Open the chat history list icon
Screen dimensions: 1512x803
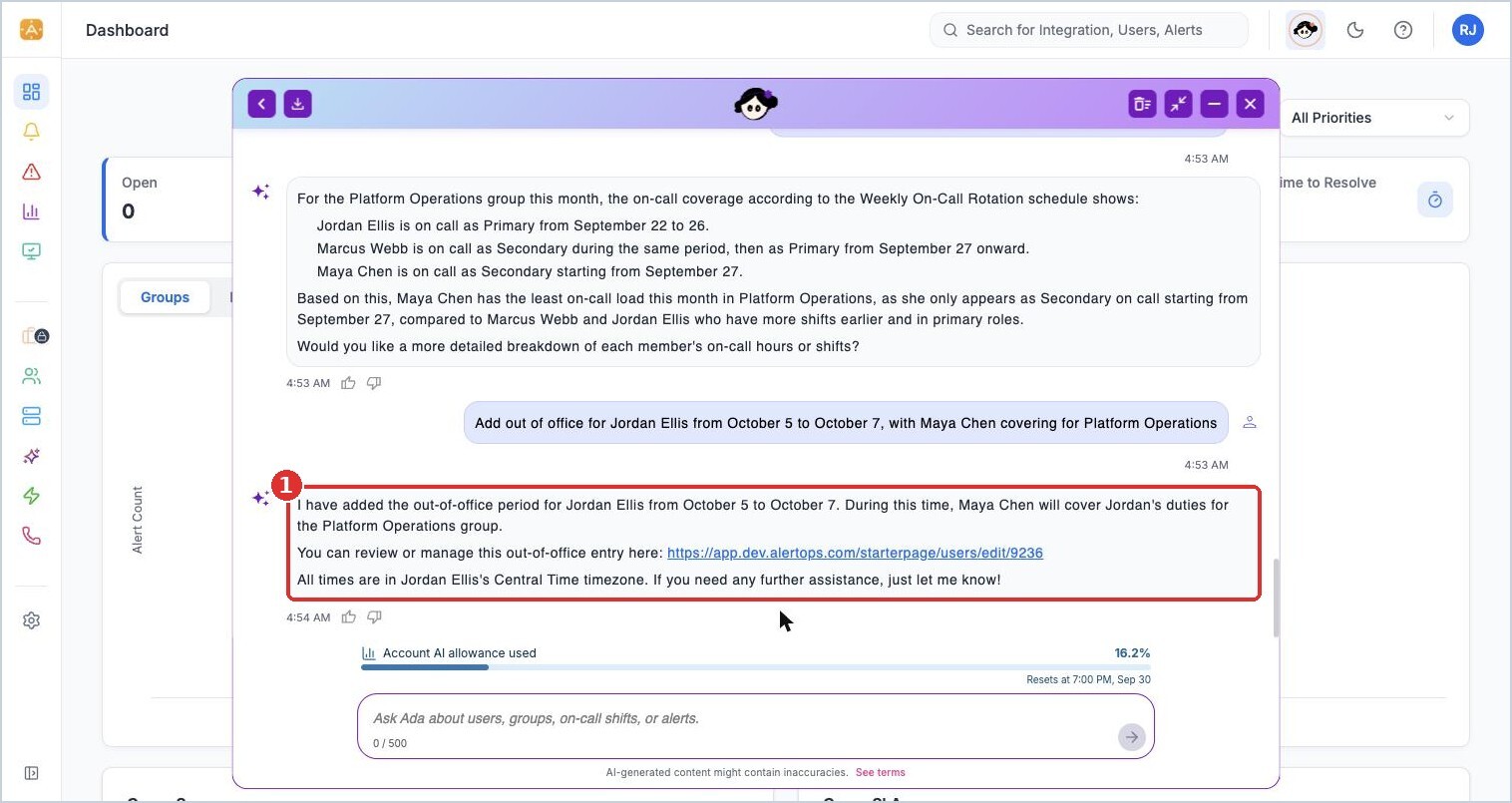[x=1142, y=104]
